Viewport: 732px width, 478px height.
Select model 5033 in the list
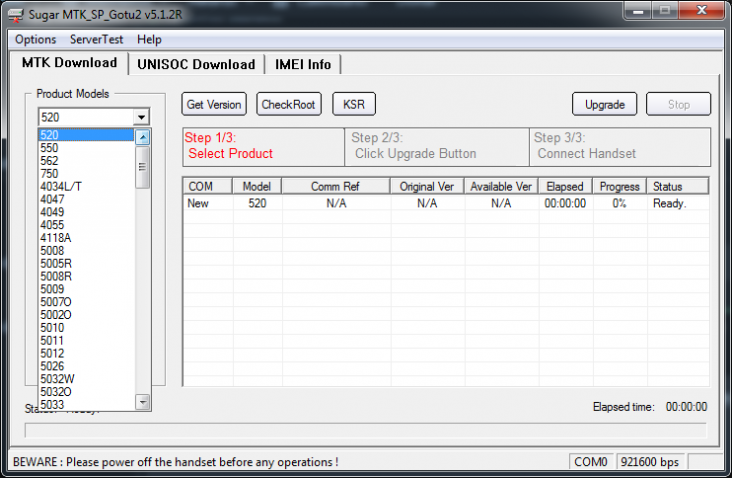[86, 404]
